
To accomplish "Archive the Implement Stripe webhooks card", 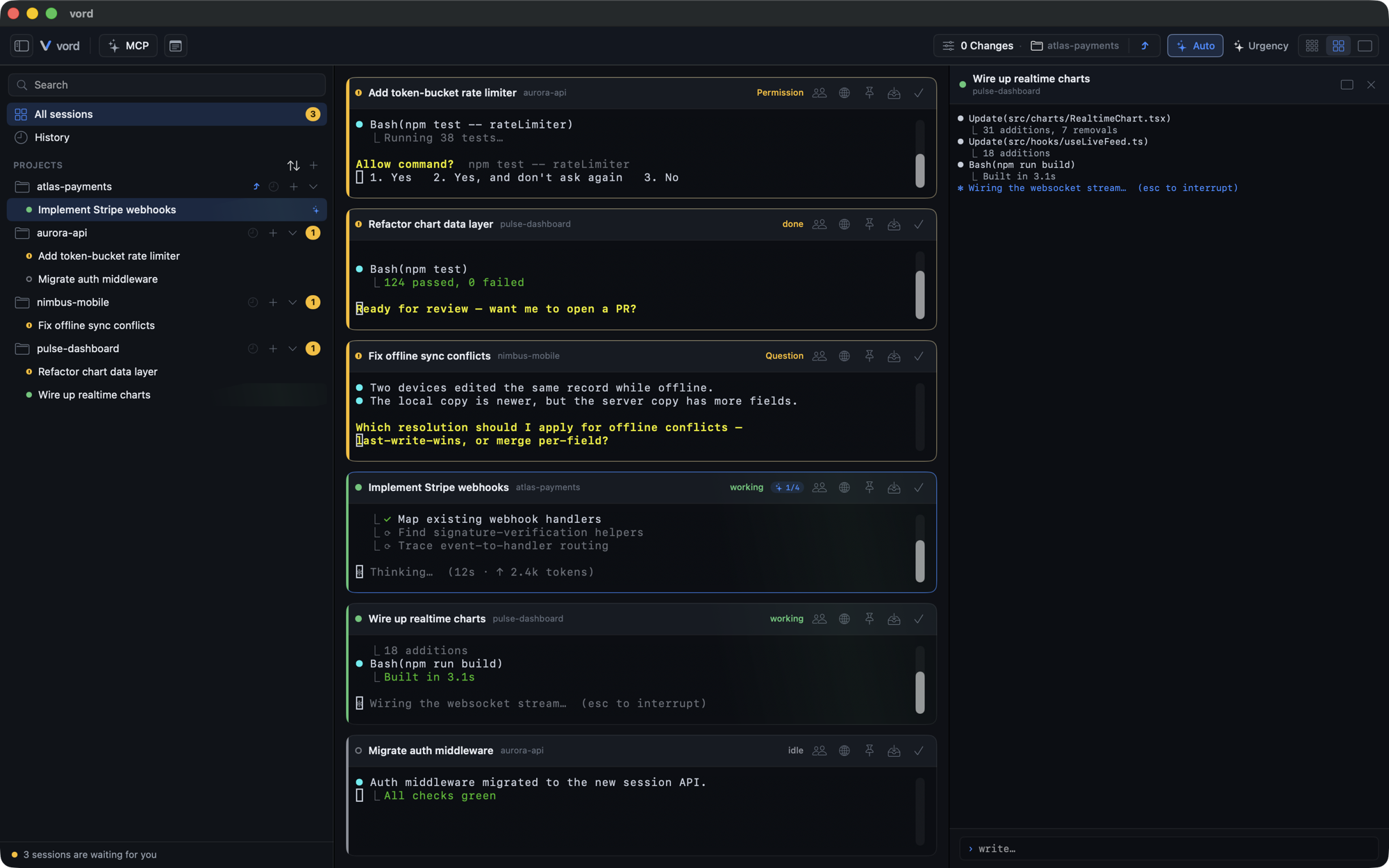I will tap(894, 487).
